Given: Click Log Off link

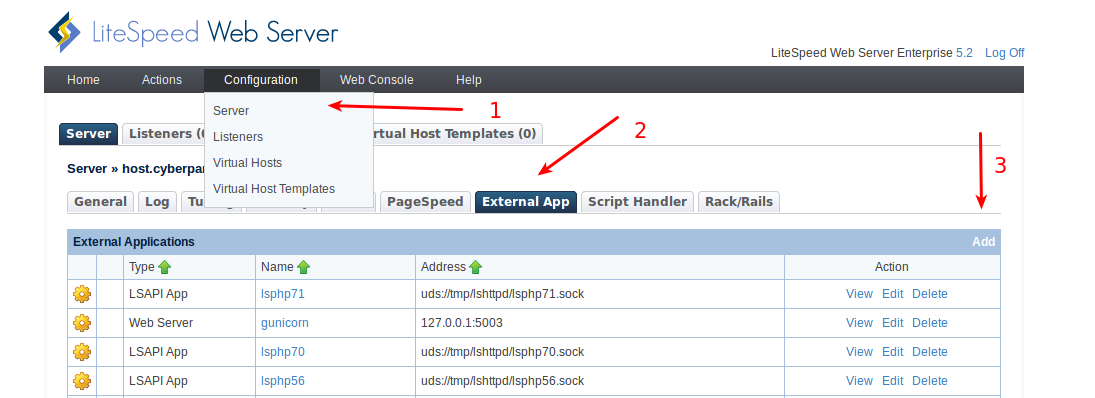Looking at the screenshot, I should click(1004, 52).
